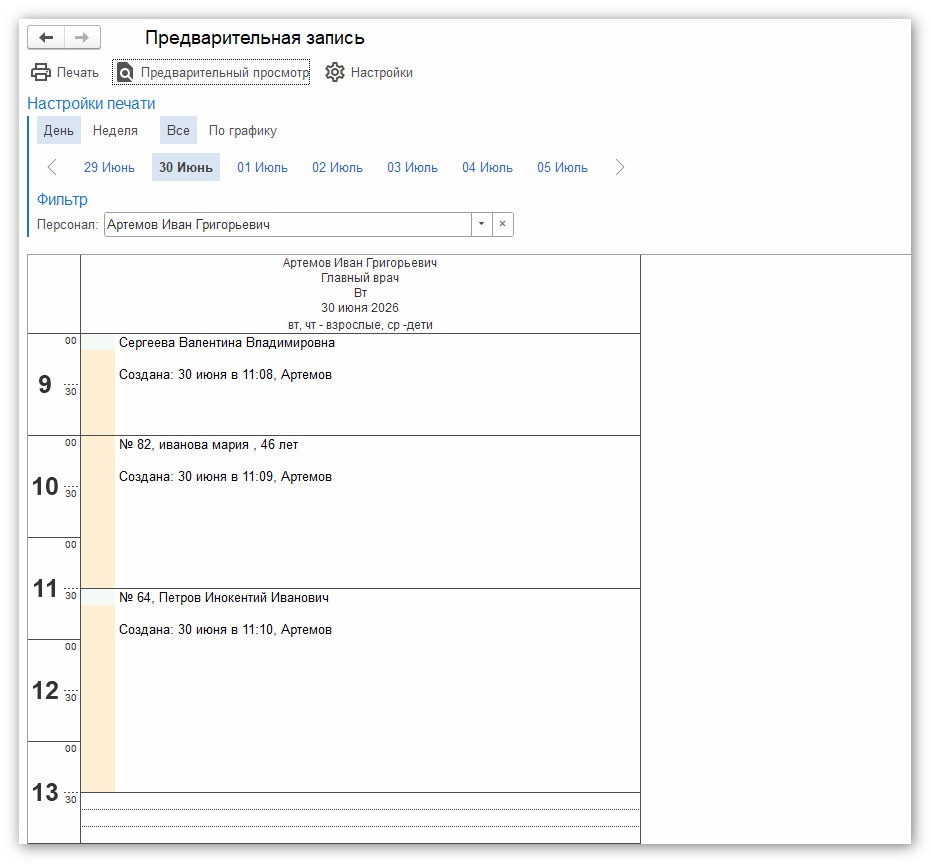Show previous dates with left chevron

click(52, 167)
